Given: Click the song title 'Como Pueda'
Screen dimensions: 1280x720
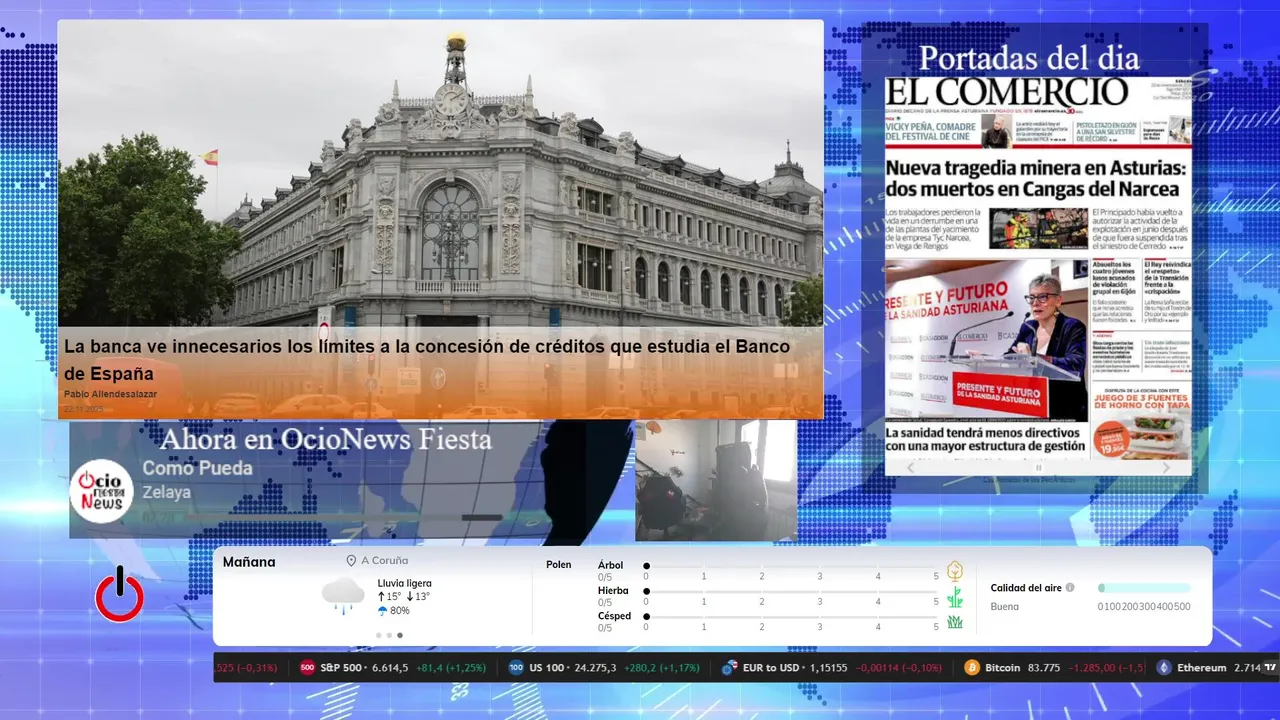Looking at the screenshot, I should click(x=197, y=468).
